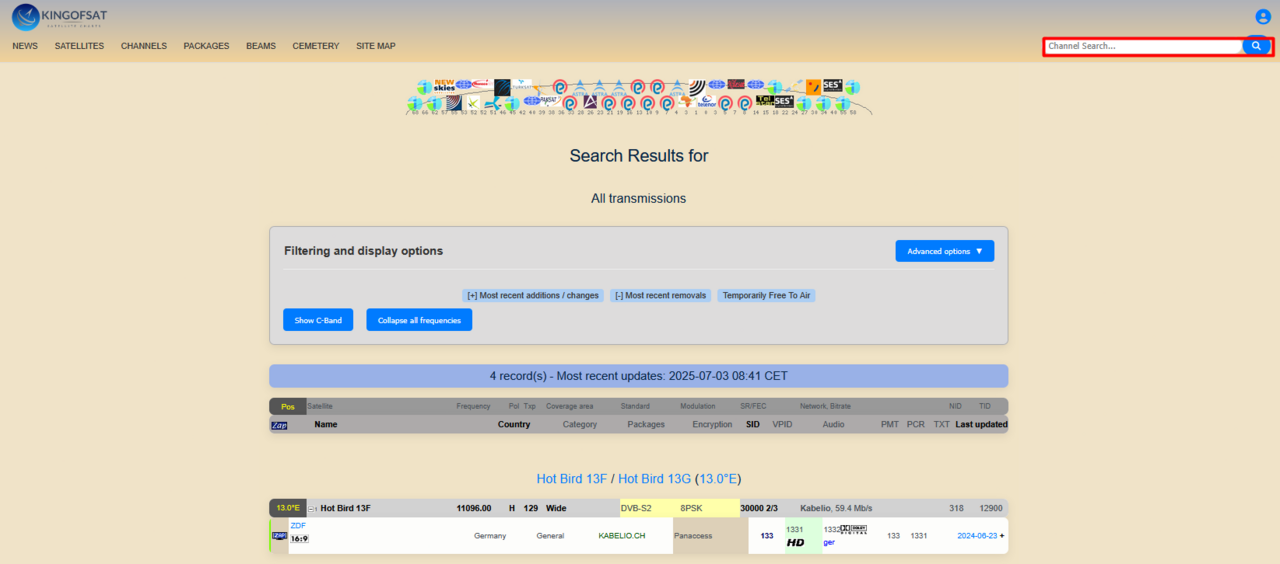Click the SID column header

[753, 424]
